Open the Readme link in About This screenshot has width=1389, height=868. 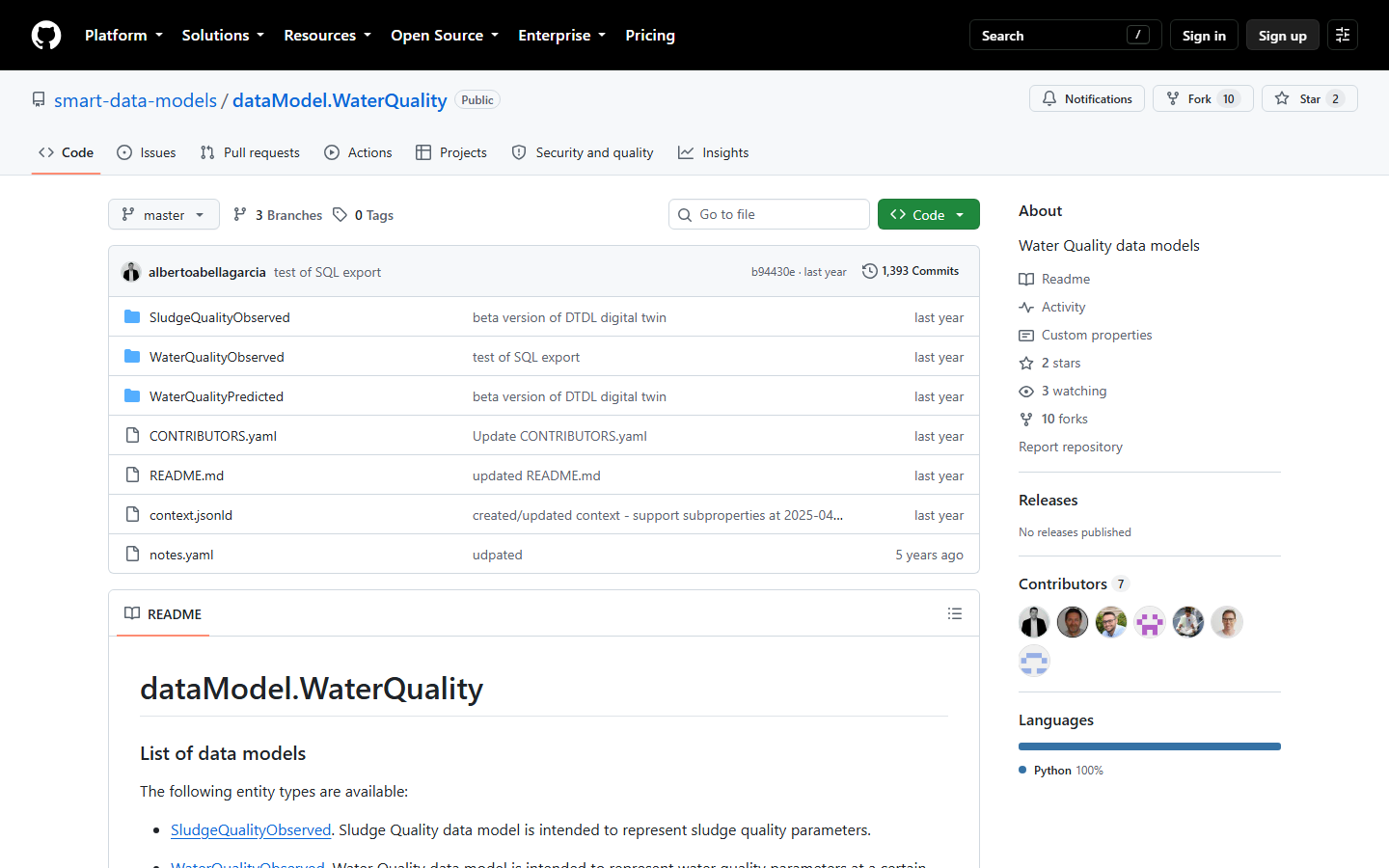point(1054,279)
